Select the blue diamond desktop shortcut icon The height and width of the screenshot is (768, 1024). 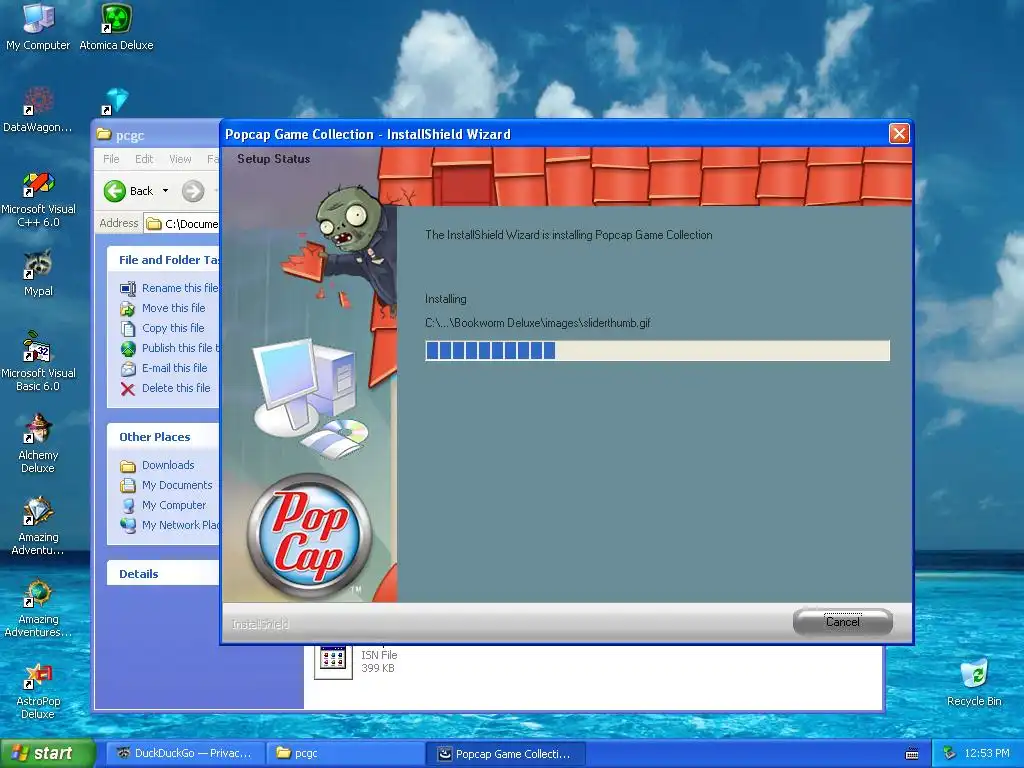pos(116,101)
